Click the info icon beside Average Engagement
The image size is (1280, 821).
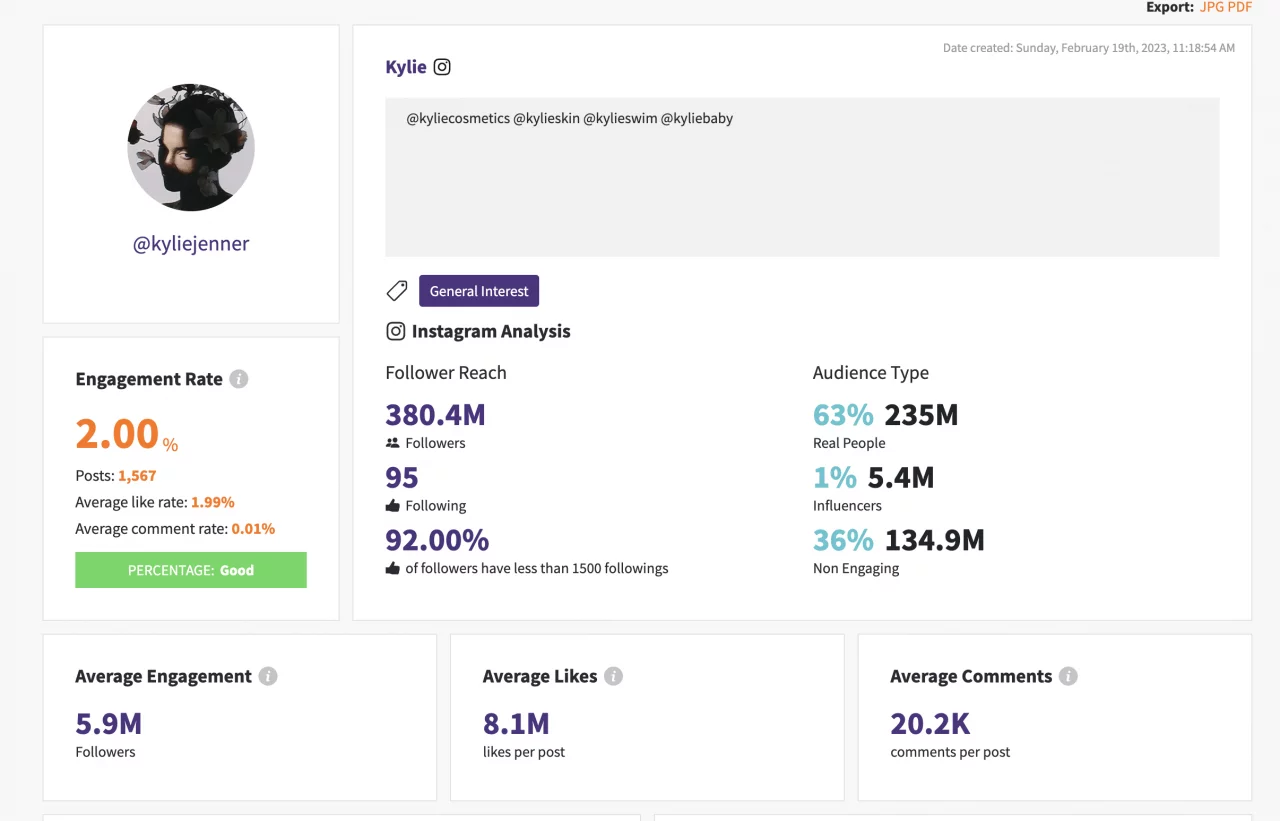pyautogui.click(x=268, y=676)
